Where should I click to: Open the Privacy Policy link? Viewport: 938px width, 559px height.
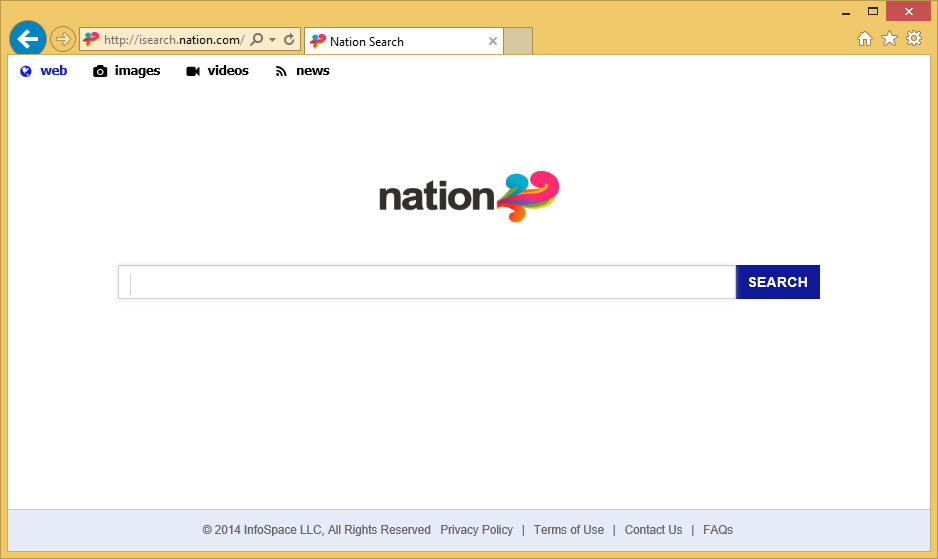[x=476, y=530]
